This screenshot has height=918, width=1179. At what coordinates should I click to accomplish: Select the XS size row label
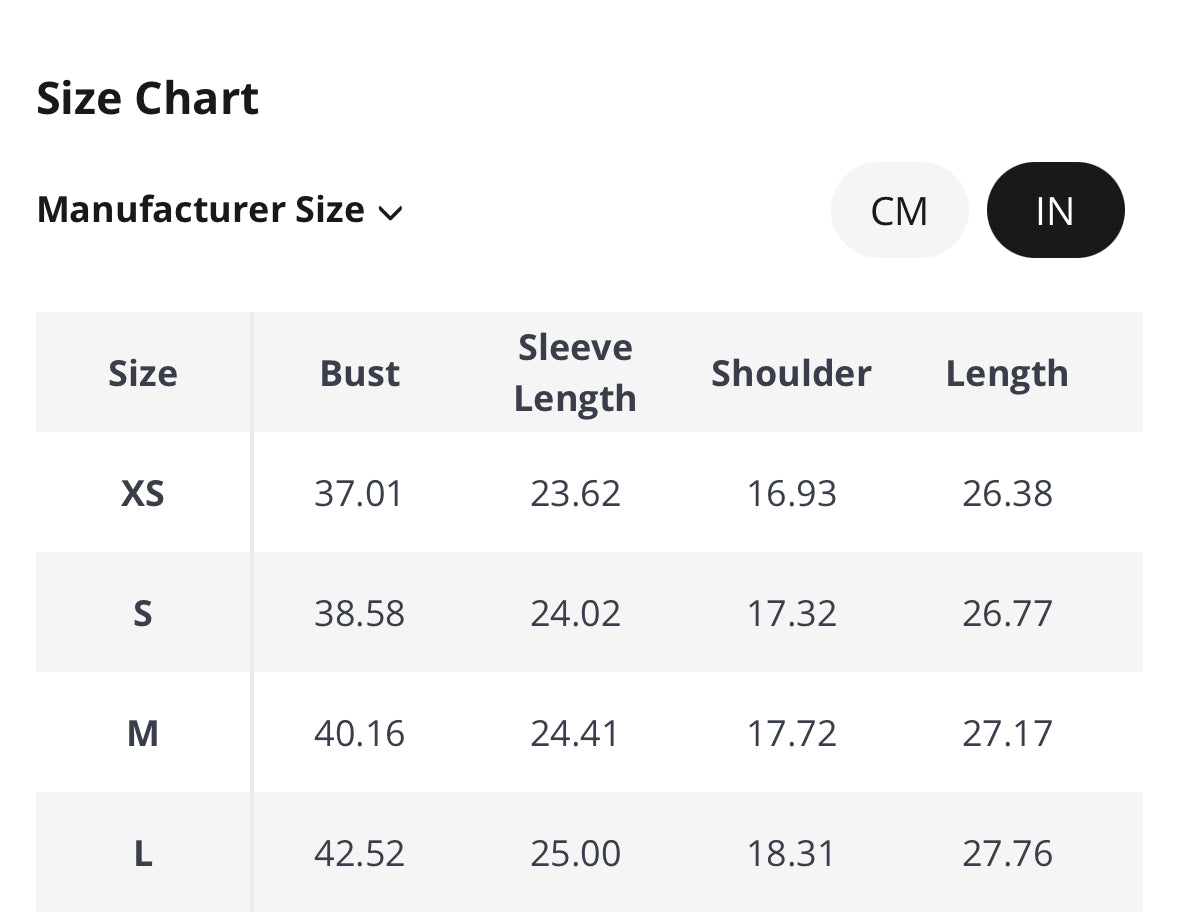[x=143, y=493]
